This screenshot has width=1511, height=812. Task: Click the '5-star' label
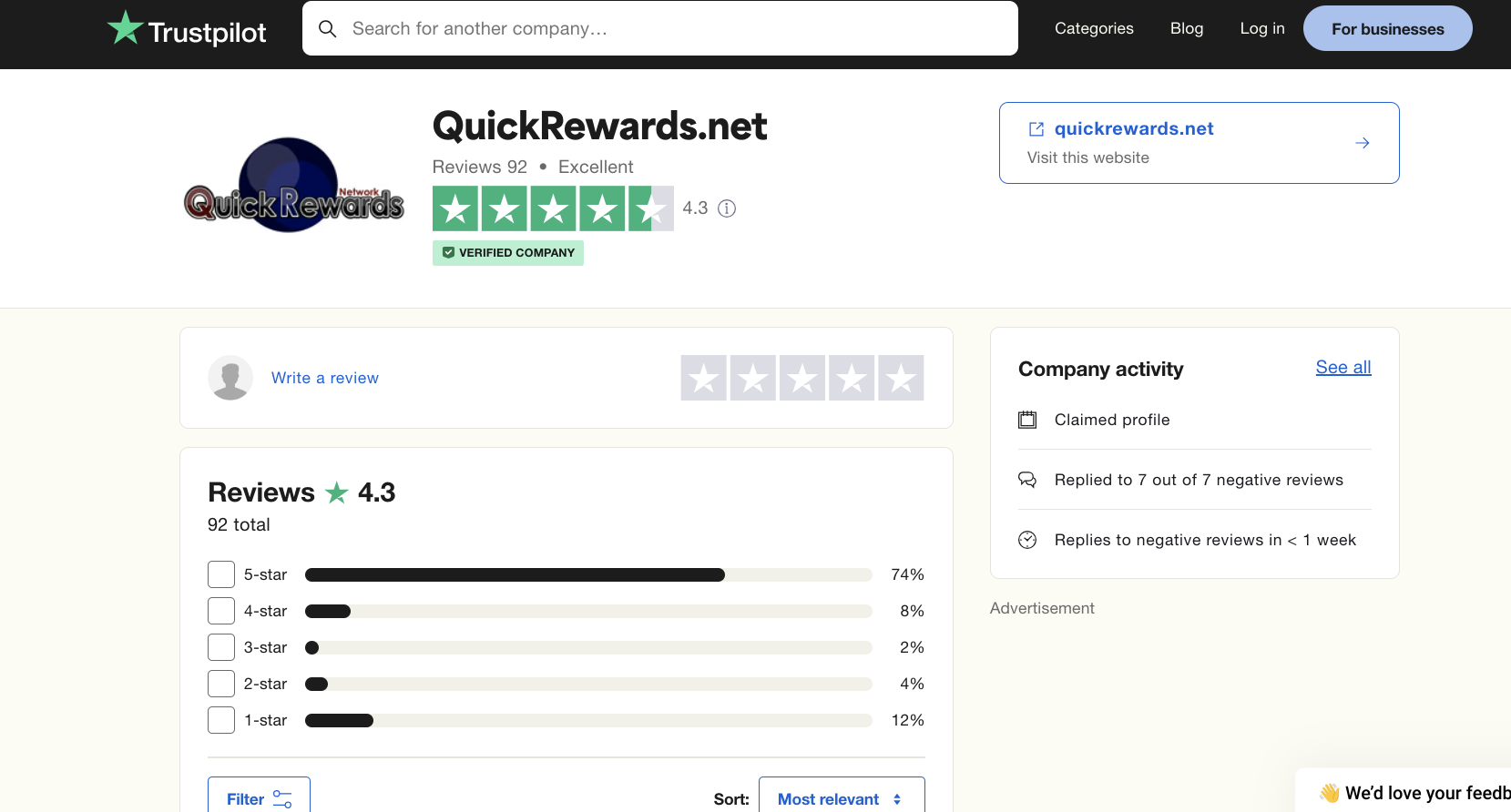(x=265, y=574)
